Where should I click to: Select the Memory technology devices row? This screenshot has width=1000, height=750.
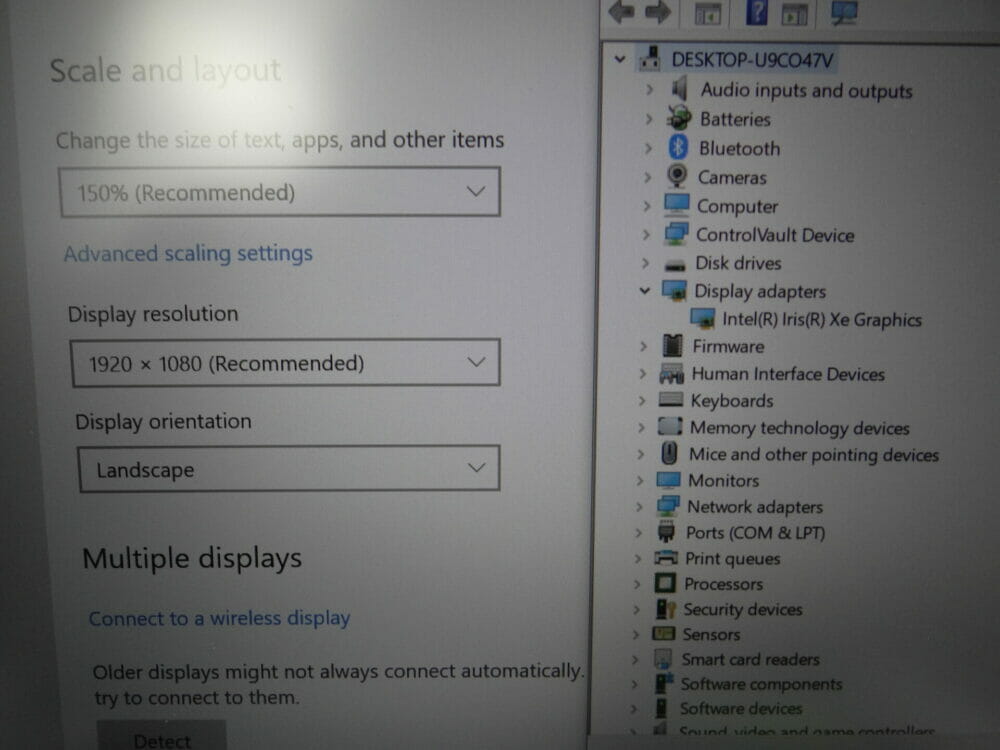(800, 427)
